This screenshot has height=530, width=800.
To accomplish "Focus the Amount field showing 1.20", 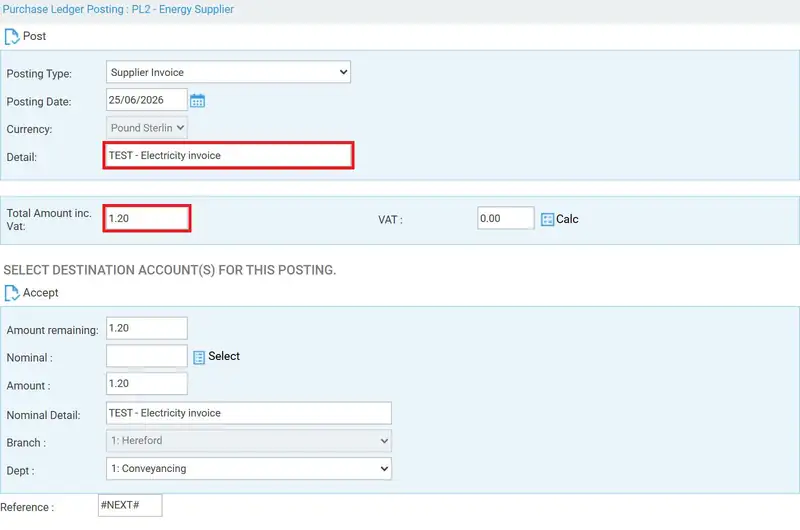I will pos(146,384).
